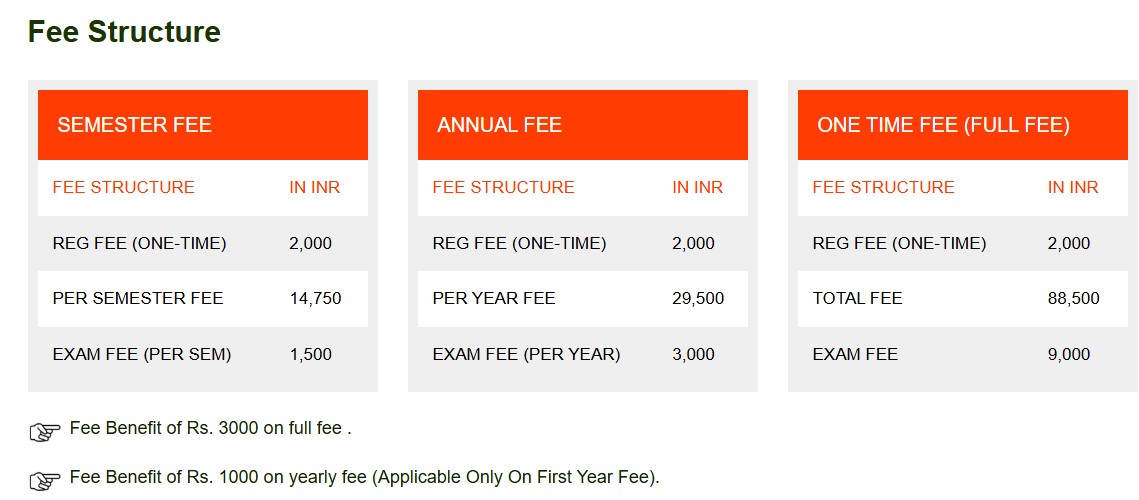Click the 1,500 exam fee amount
Viewport: 1139px width, 500px height.
pos(310,354)
